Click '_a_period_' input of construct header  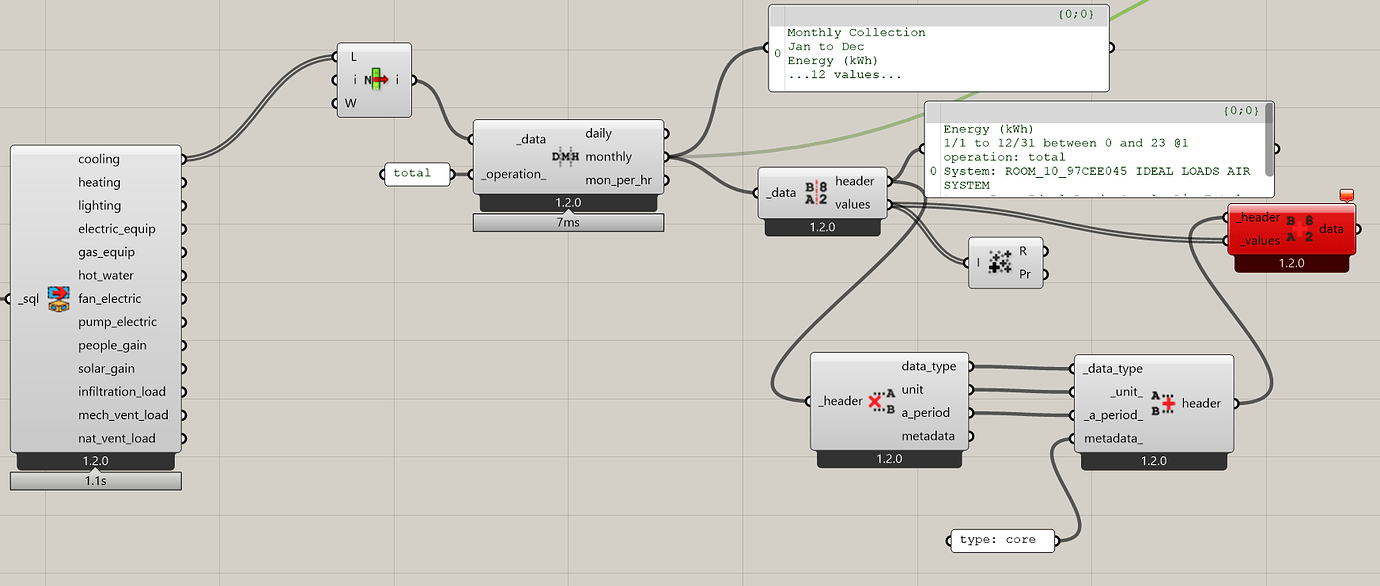pos(1113,415)
